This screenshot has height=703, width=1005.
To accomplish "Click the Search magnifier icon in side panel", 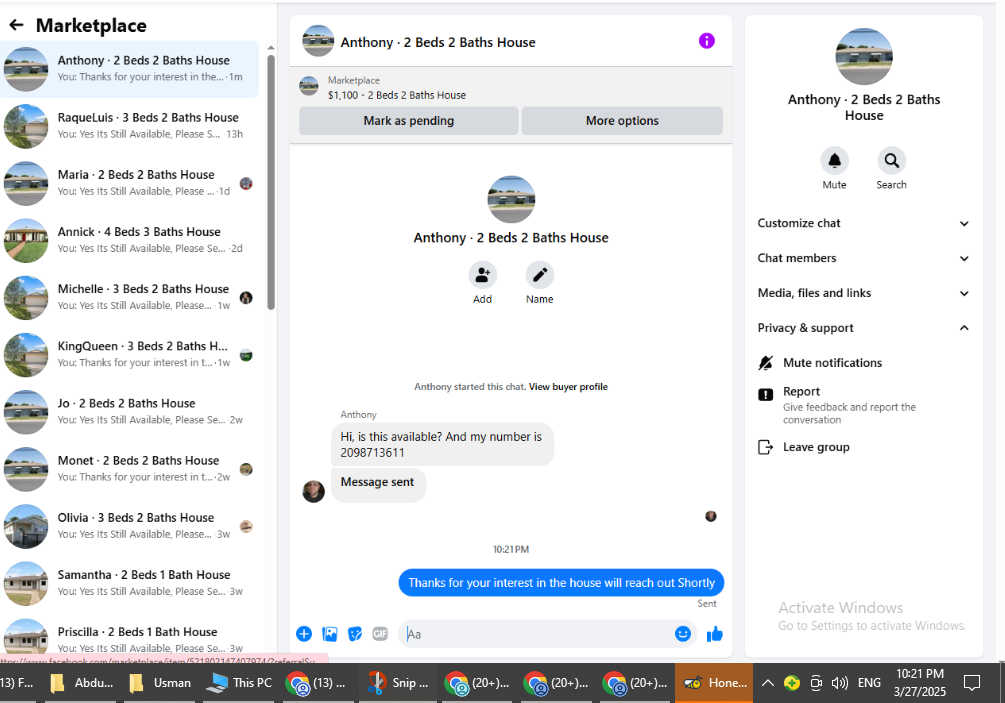I will click(892, 160).
